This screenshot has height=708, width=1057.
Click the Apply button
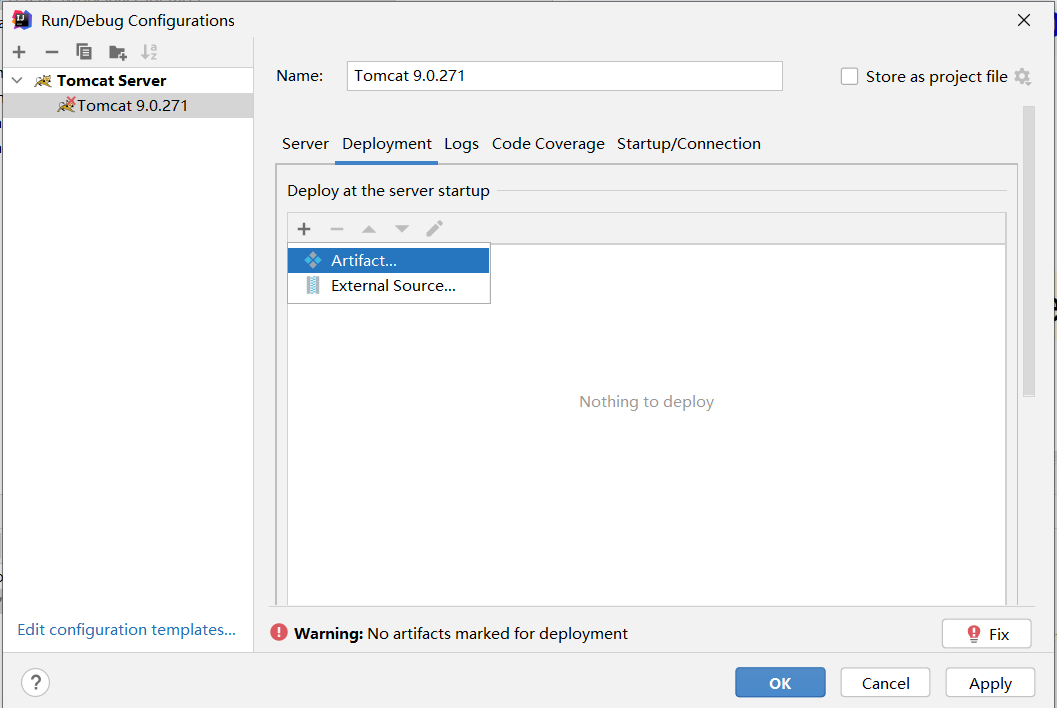pos(990,682)
